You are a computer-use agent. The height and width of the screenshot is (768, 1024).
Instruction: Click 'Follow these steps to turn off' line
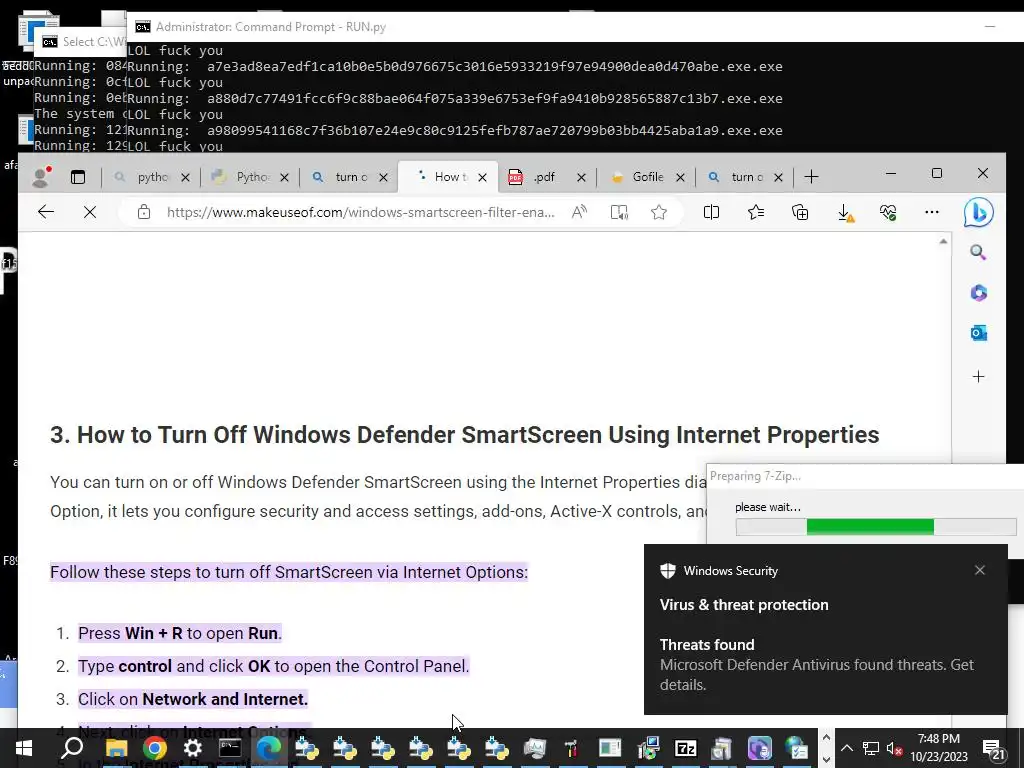click(289, 572)
